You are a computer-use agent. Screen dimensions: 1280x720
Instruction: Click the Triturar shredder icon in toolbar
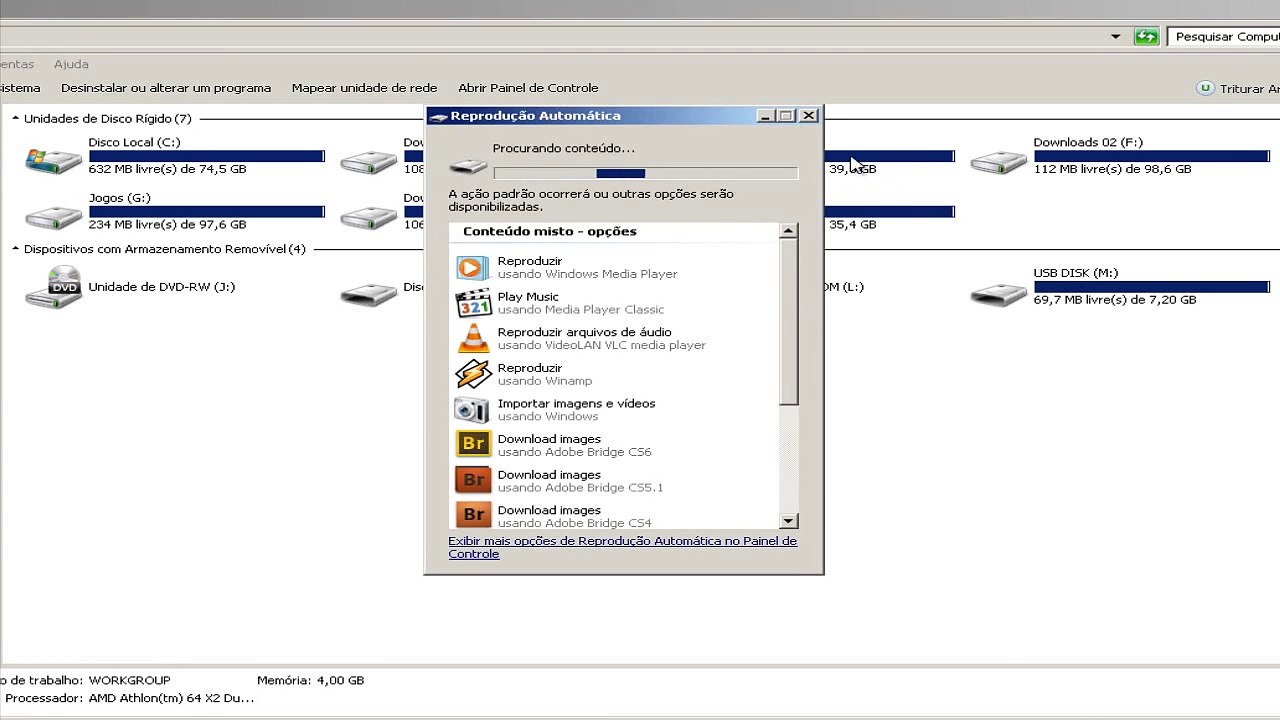[x=1205, y=88]
